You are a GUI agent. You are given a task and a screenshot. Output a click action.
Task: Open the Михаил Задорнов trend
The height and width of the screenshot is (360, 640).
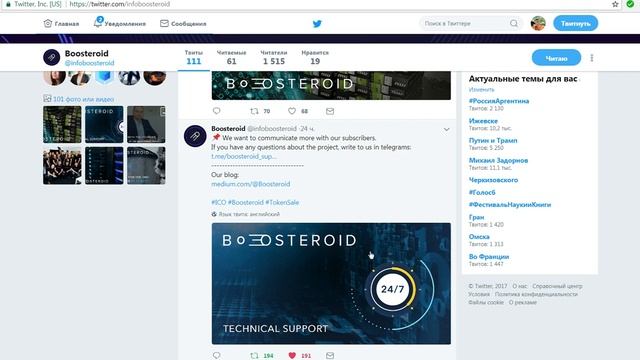pos(498,160)
